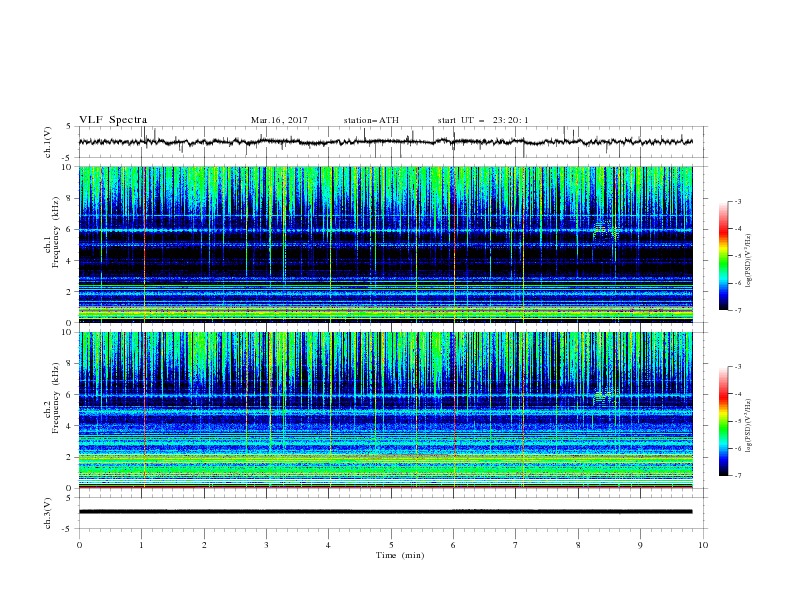Select the ch.1 "Frequency (kHz)" axis label
This screenshot has height=612, width=792.
click(56, 232)
